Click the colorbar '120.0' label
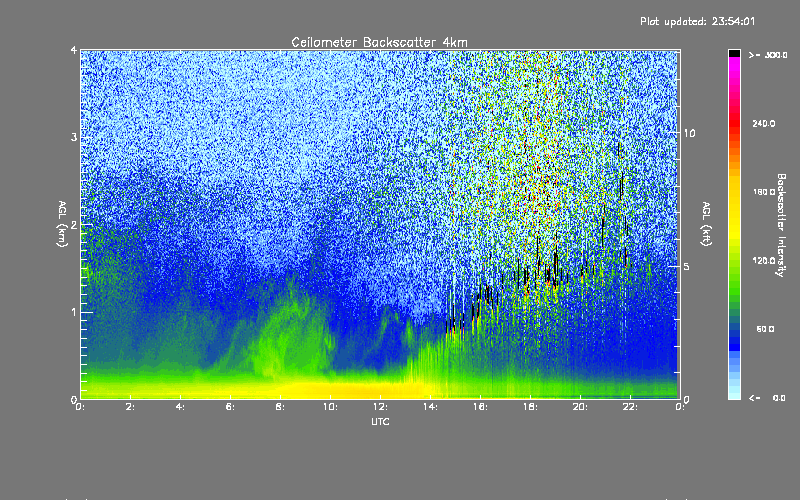This screenshot has width=800, height=500. tap(764, 260)
